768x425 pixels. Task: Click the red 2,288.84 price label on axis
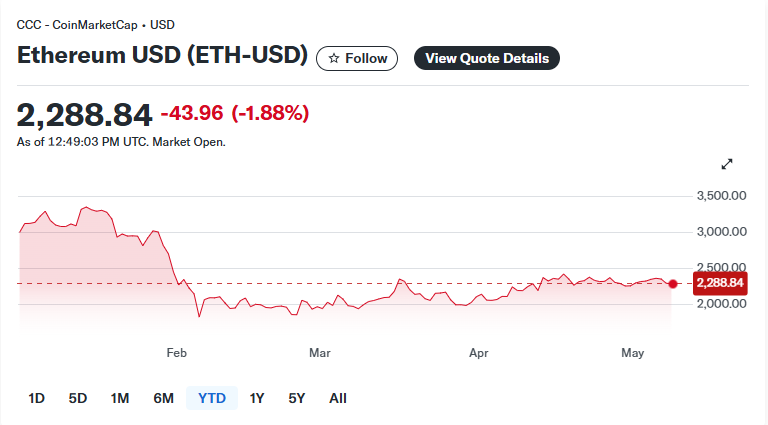pyautogui.click(x=720, y=283)
